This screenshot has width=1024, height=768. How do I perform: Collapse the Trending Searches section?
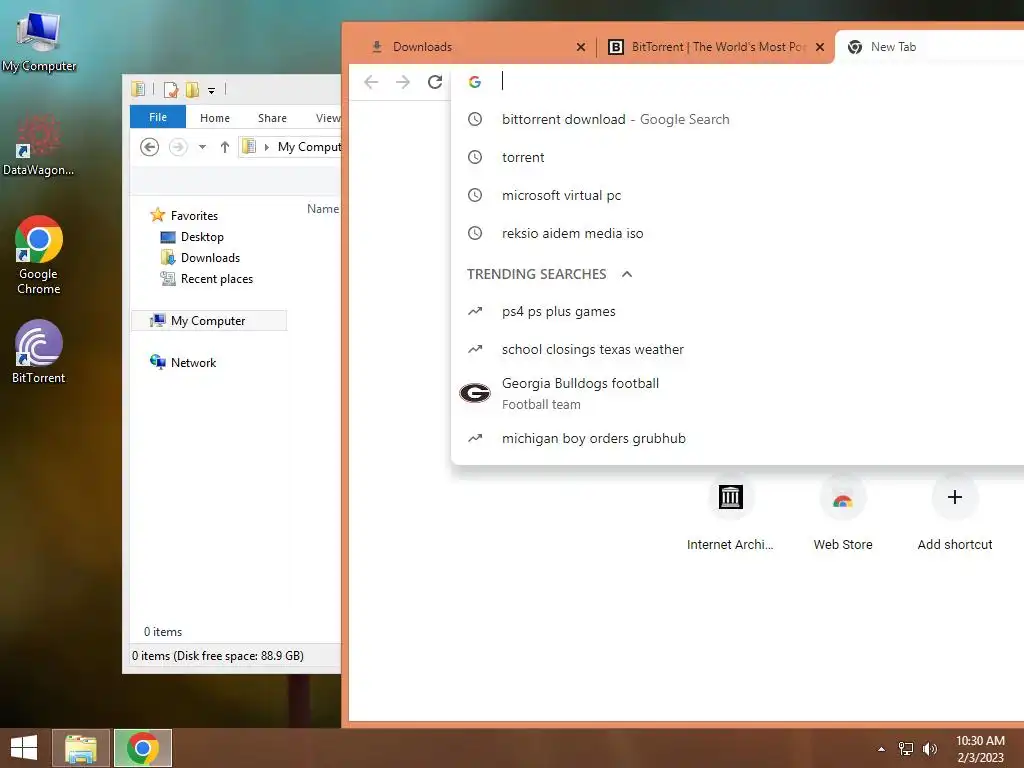pos(627,274)
